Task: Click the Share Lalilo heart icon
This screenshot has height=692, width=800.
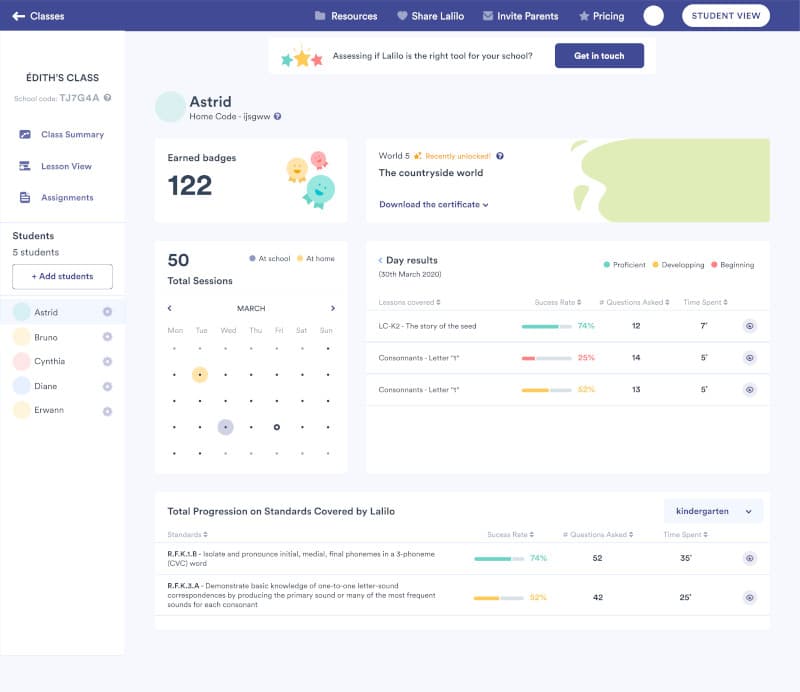Action: click(x=402, y=16)
